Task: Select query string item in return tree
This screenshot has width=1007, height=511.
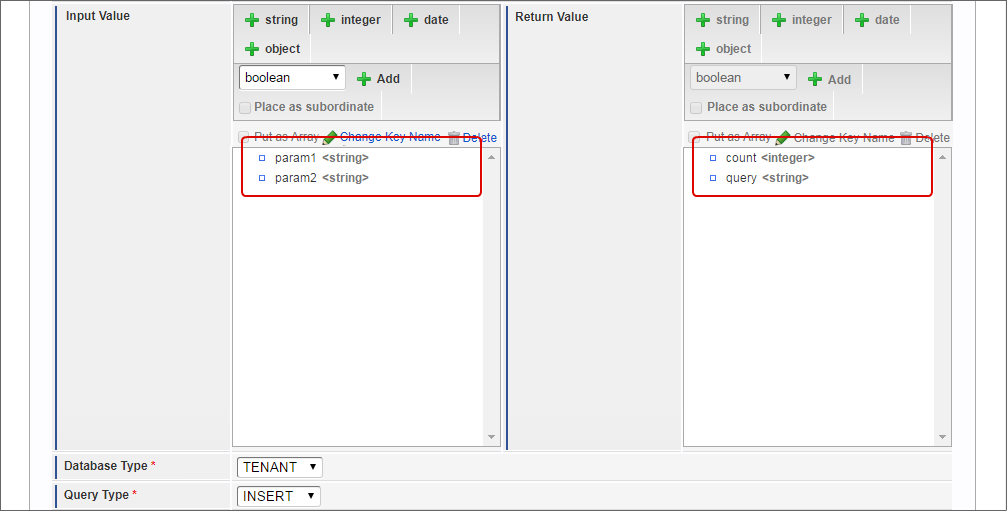Action: point(767,178)
